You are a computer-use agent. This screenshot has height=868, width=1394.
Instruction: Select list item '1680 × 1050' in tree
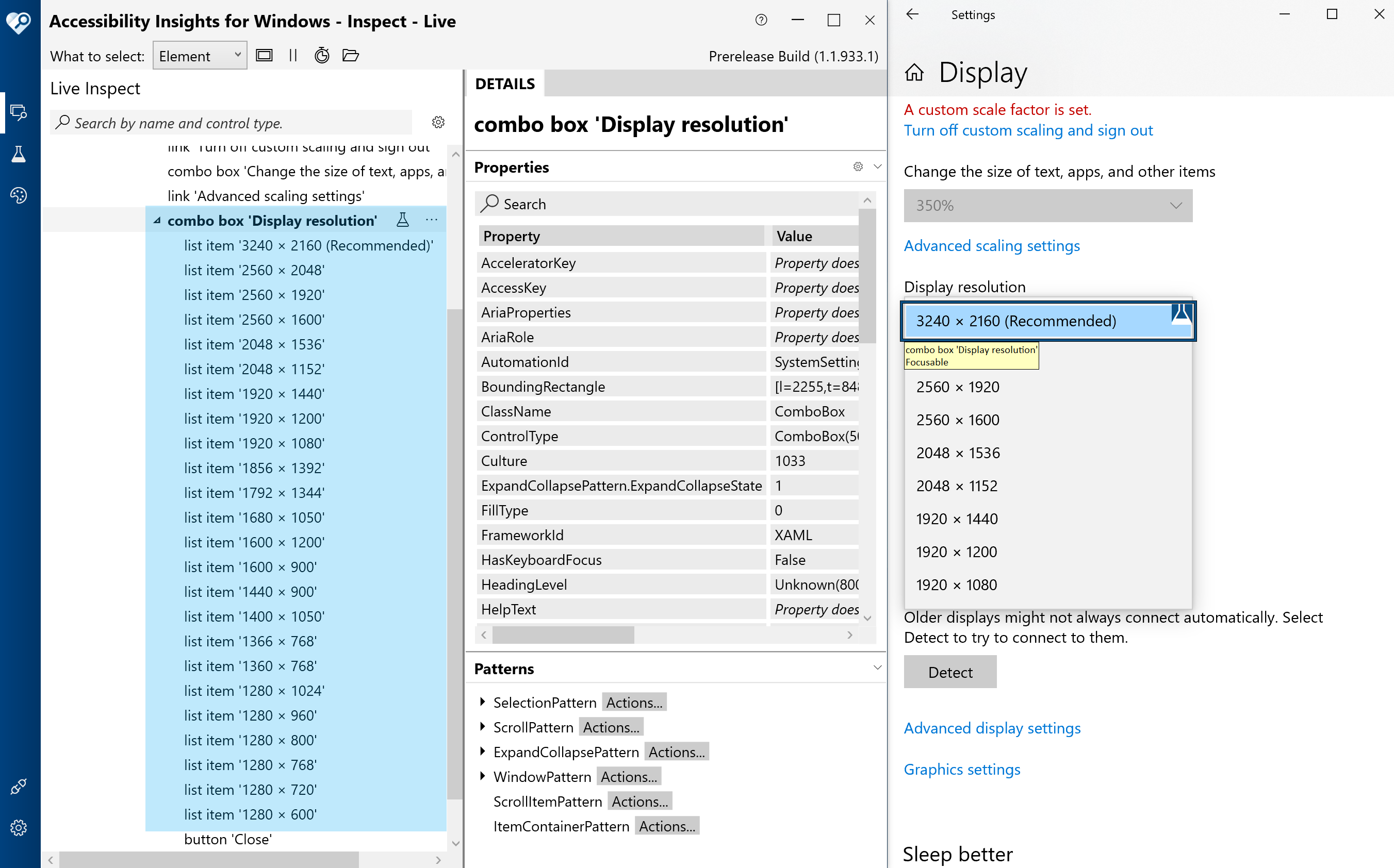(x=254, y=517)
